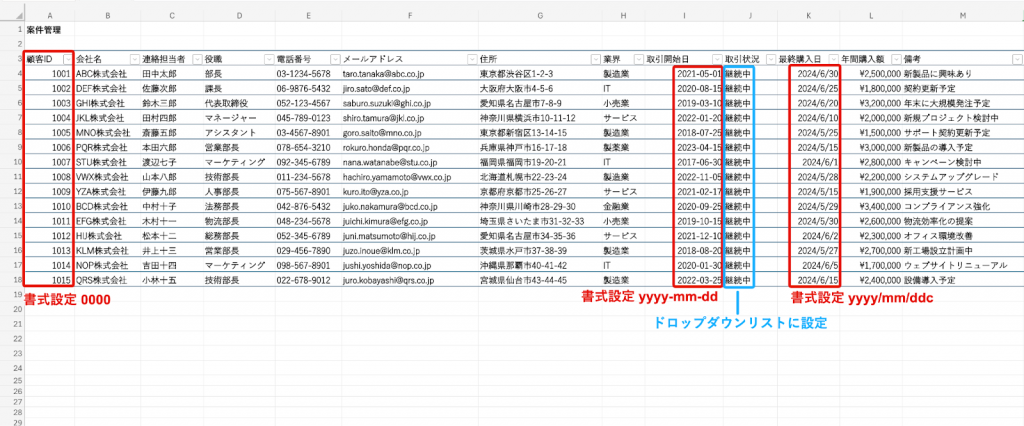Expand the 住所 column filter arrow
The width and height of the screenshot is (1024, 426).
click(x=596, y=59)
